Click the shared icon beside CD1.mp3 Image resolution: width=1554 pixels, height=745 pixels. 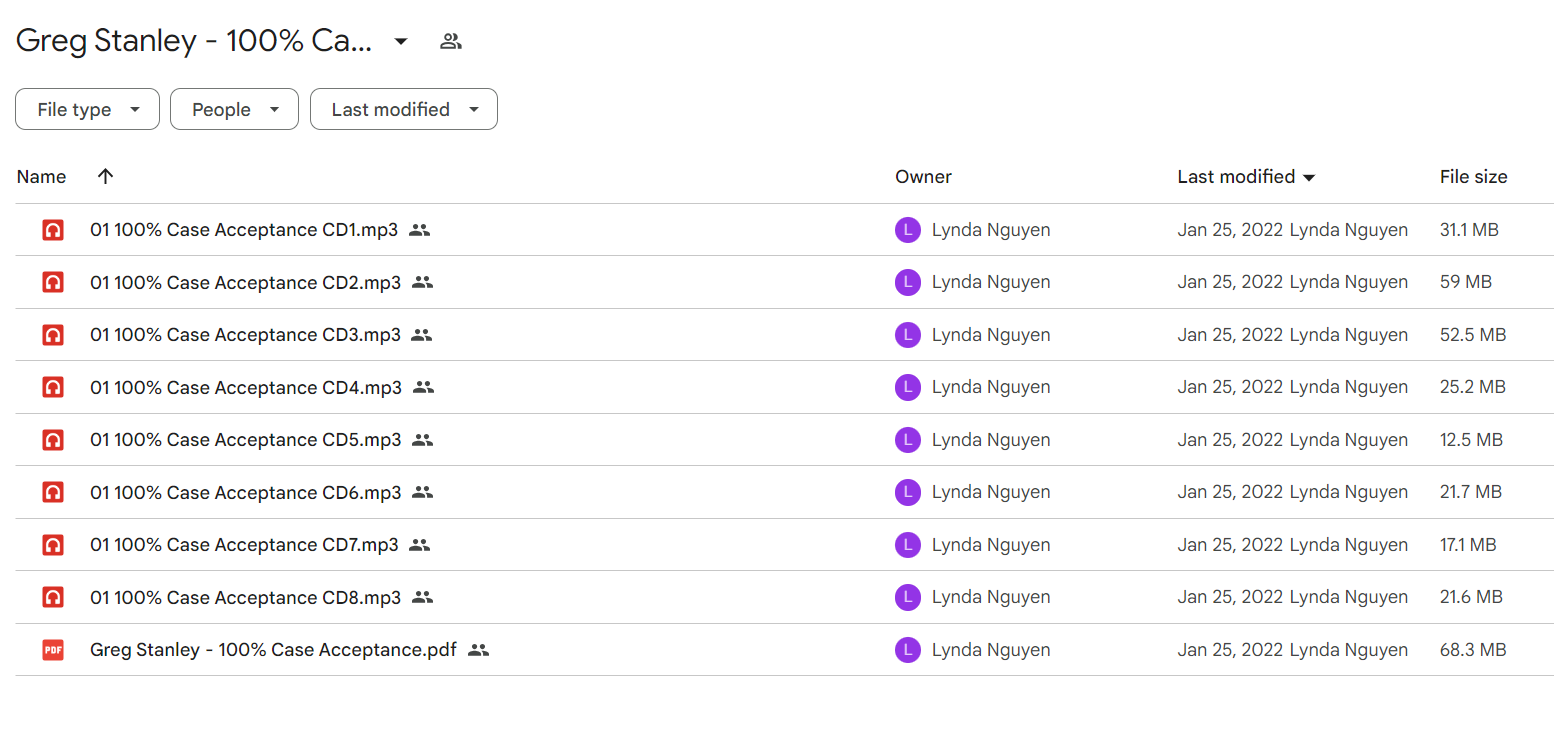(419, 230)
